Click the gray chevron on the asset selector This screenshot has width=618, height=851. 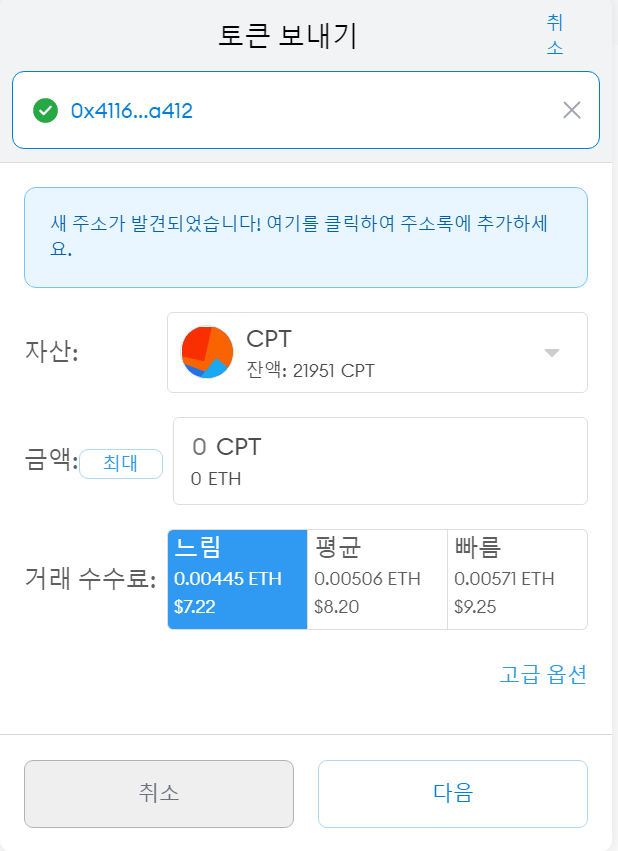pyautogui.click(x=549, y=352)
